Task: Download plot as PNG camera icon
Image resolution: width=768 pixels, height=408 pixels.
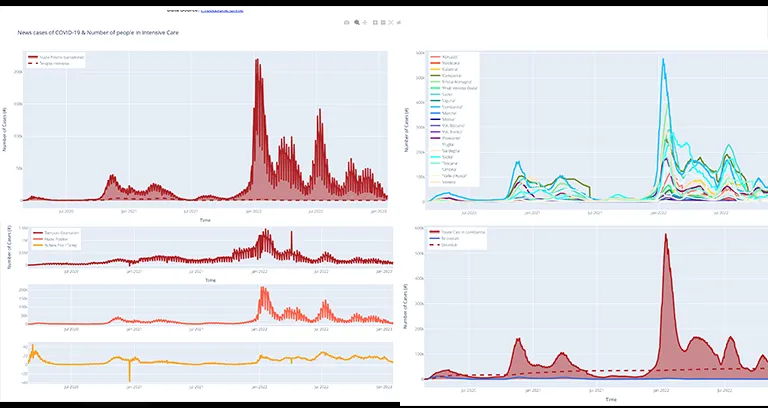Action: coord(346,23)
